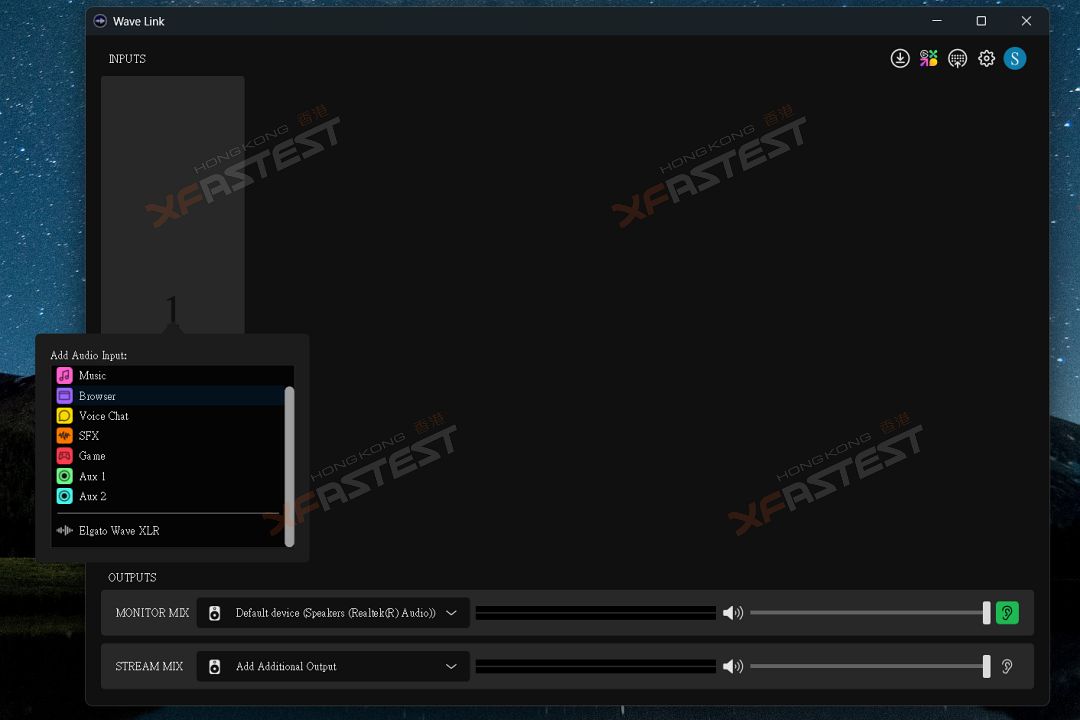Maximize the Wave Link window
Screen dimensions: 1080x720
[982, 21]
